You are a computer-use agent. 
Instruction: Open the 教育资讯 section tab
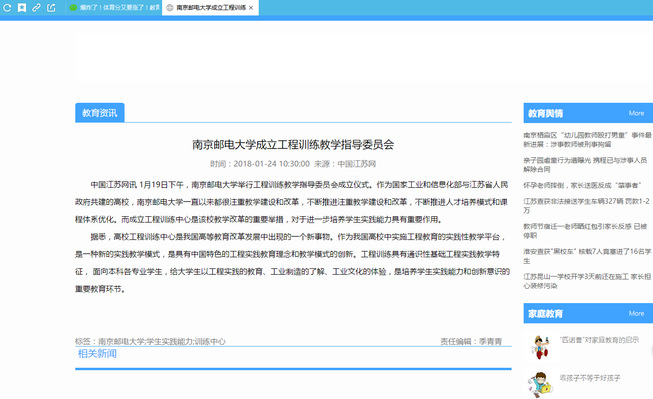100,113
